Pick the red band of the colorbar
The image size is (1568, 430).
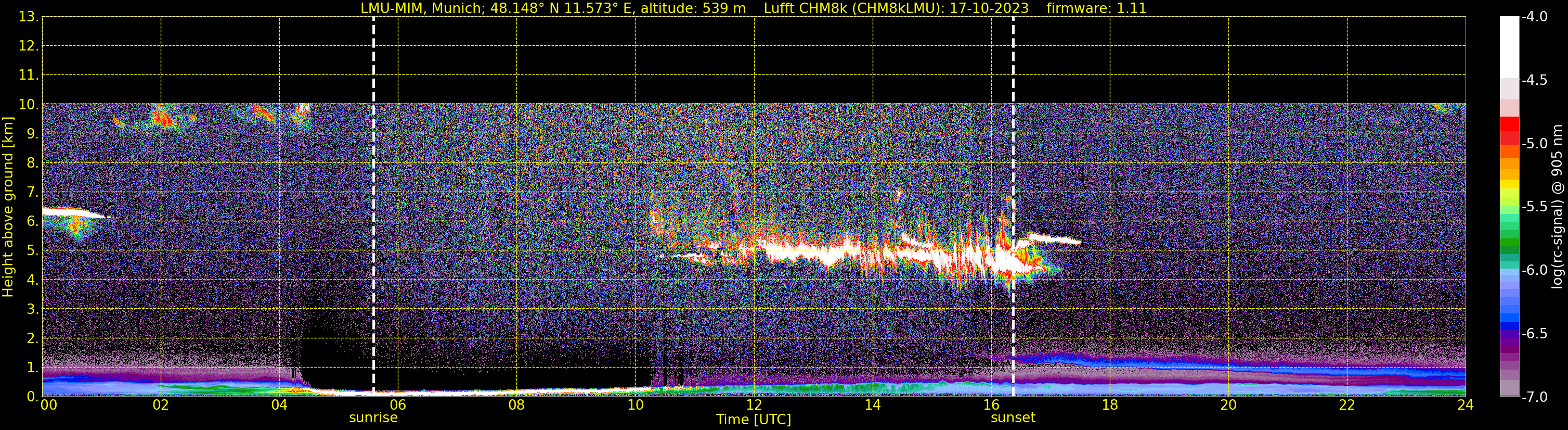[1510, 130]
